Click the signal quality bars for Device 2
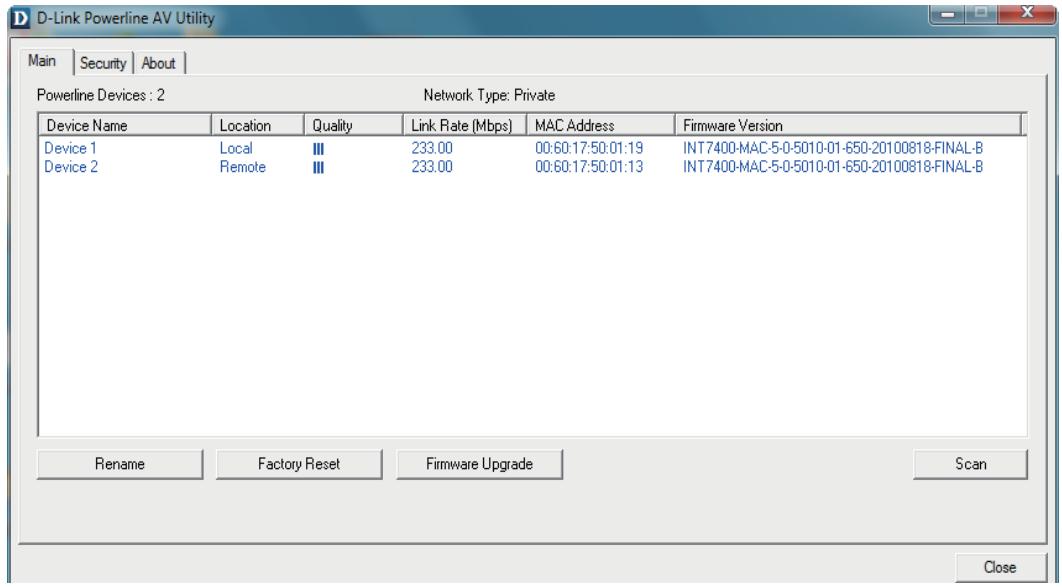Image resolution: width=1062 pixels, height=587 pixels. (x=318, y=167)
